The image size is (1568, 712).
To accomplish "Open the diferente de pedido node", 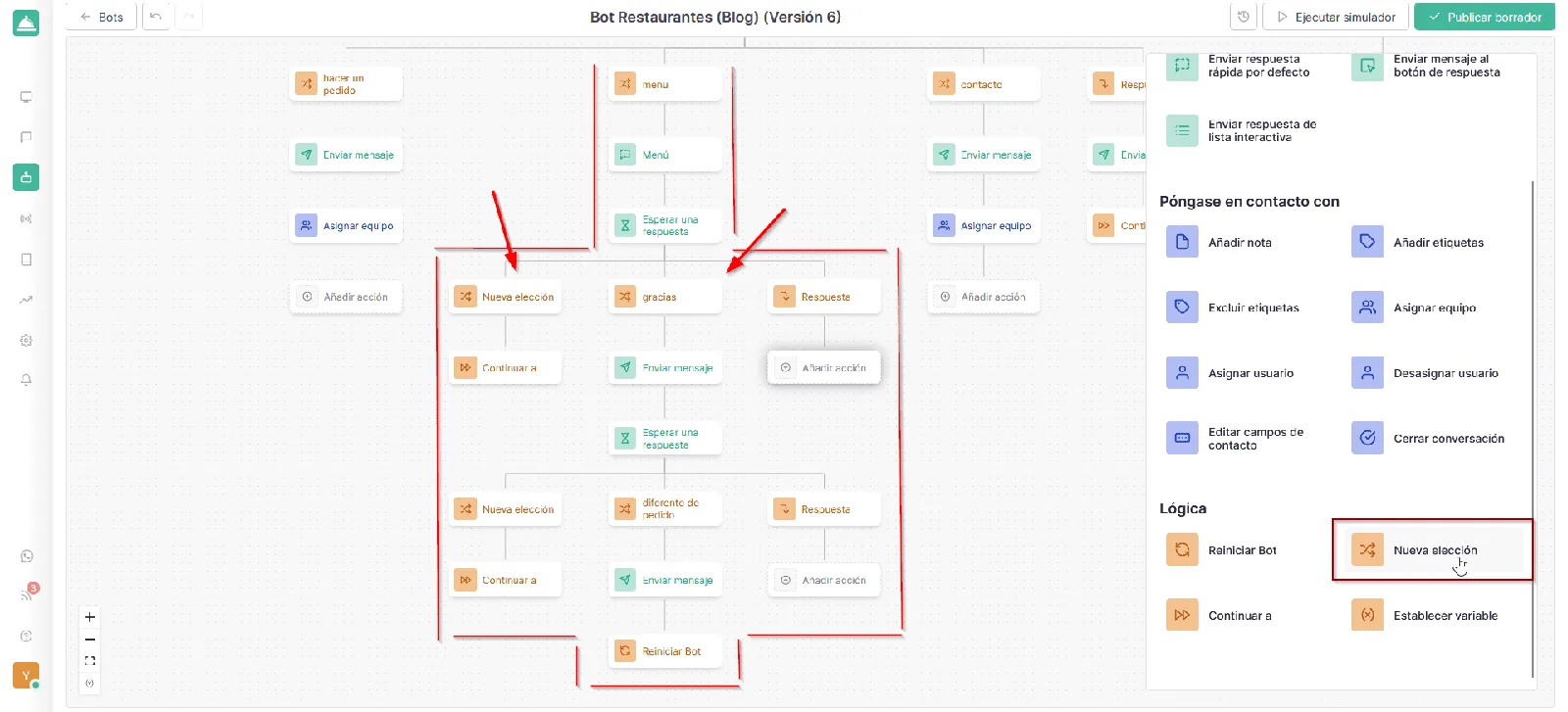I will (x=665, y=508).
